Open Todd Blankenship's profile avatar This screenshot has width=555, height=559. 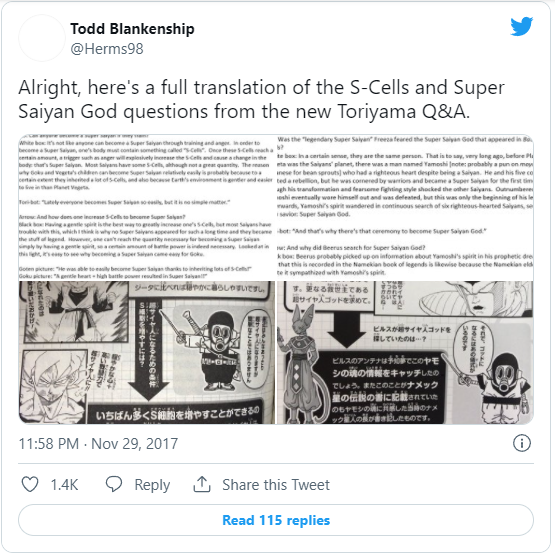click(x=42, y=38)
